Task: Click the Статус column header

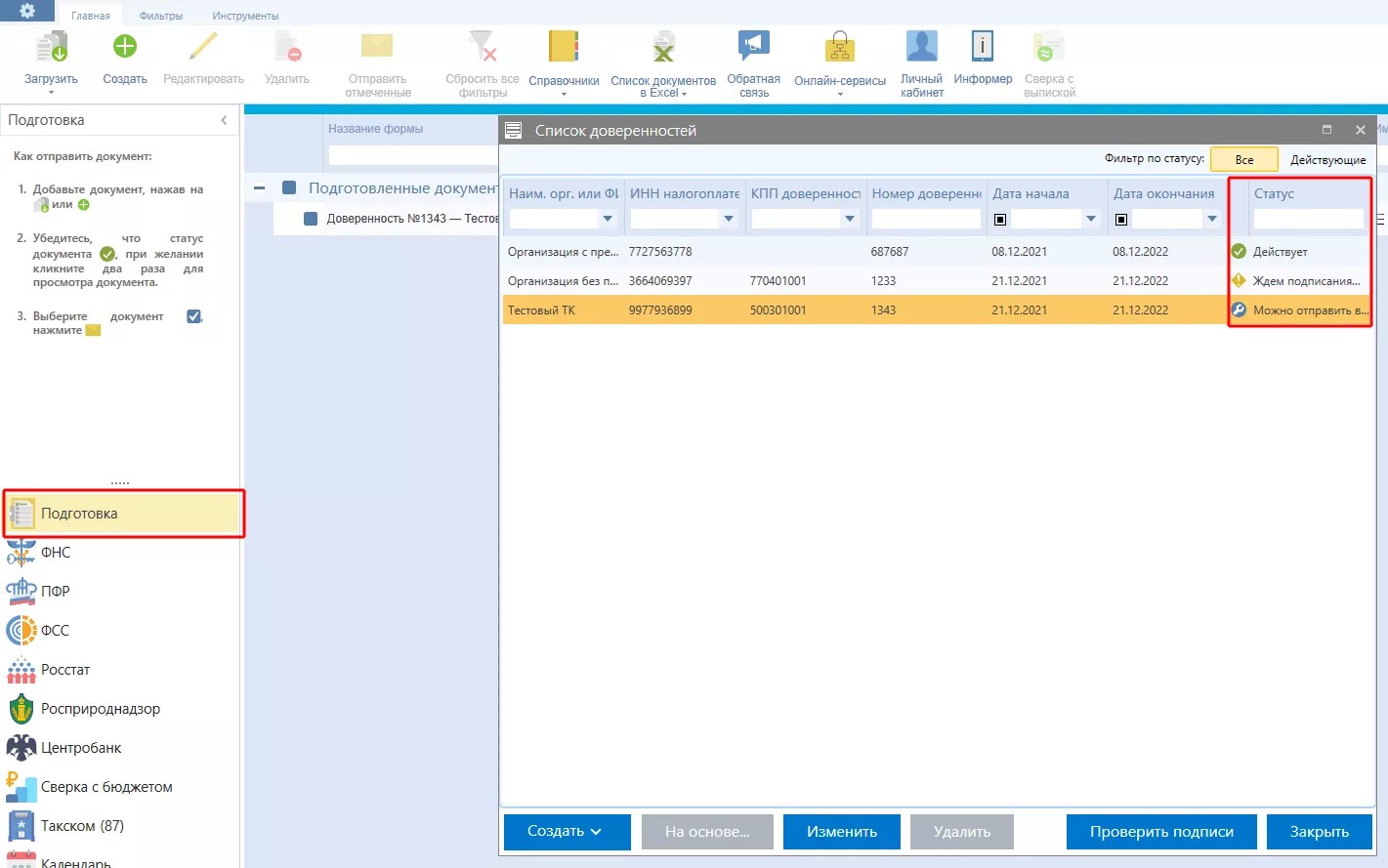Action: pyautogui.click(x=1274, y=193)
